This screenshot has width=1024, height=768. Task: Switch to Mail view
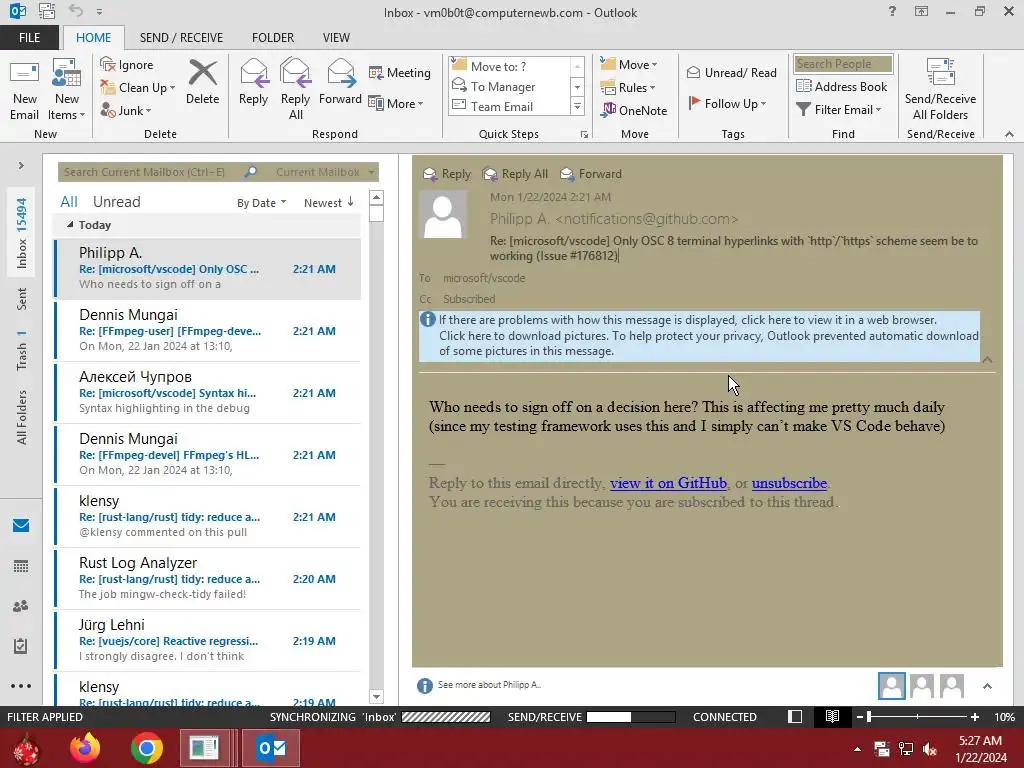point(21,526)
